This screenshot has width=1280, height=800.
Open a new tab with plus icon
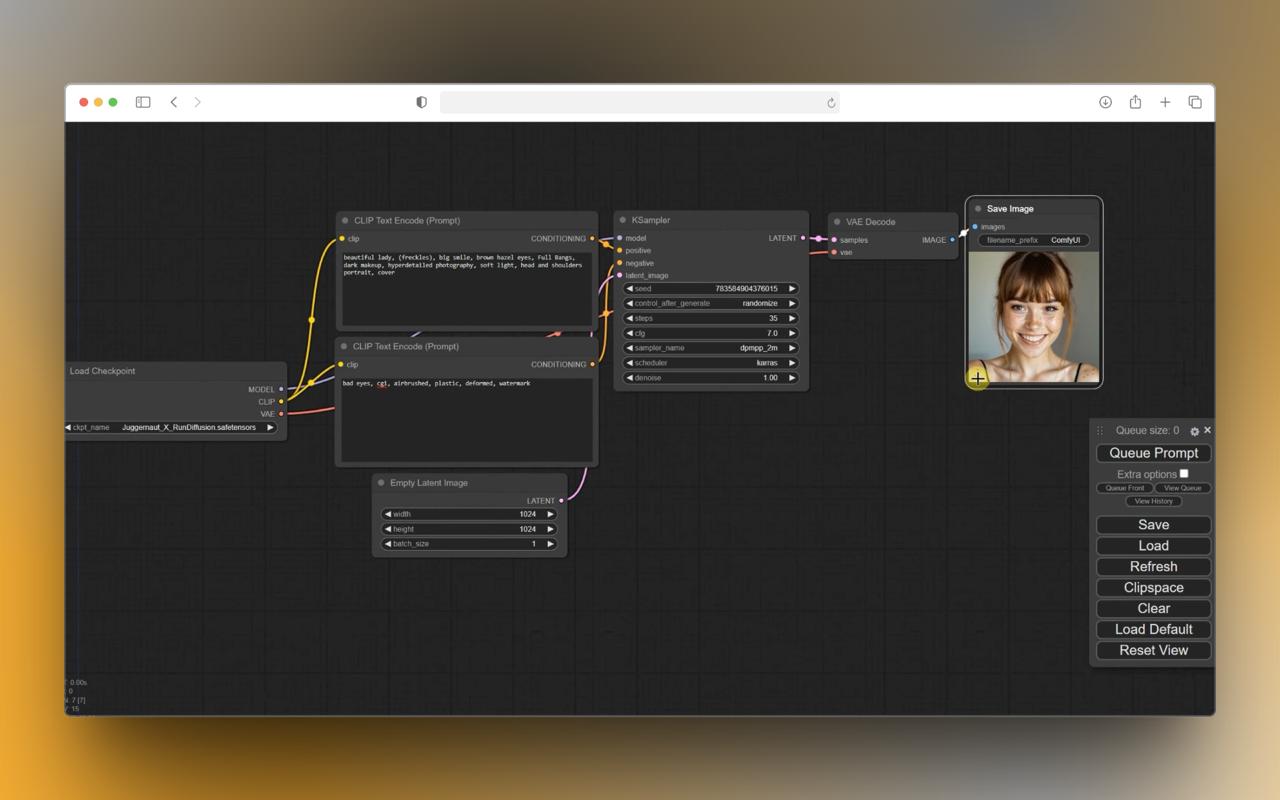coord(1165,102)
